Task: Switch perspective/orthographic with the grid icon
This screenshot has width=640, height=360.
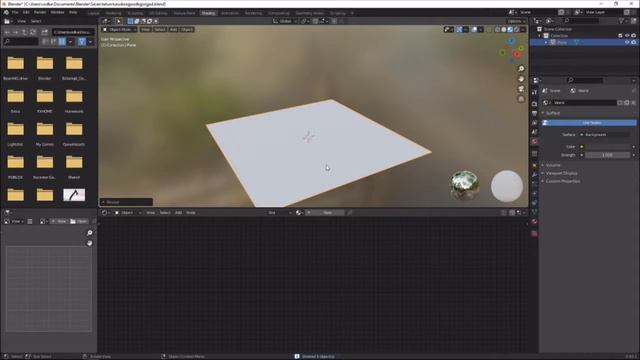Action: 521,99
